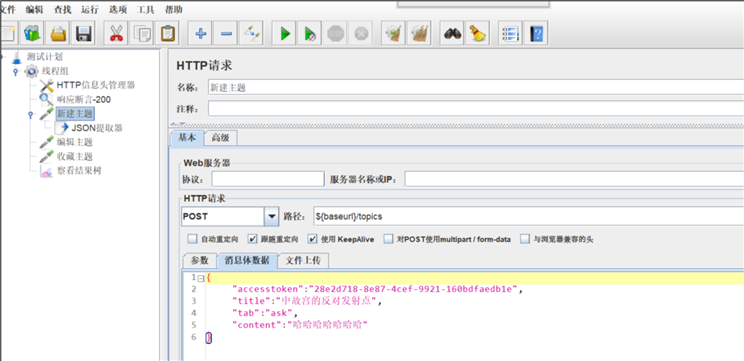This screenshot has width=744, height=361.
Task: Start test without pauses icon
Action: 310,33
